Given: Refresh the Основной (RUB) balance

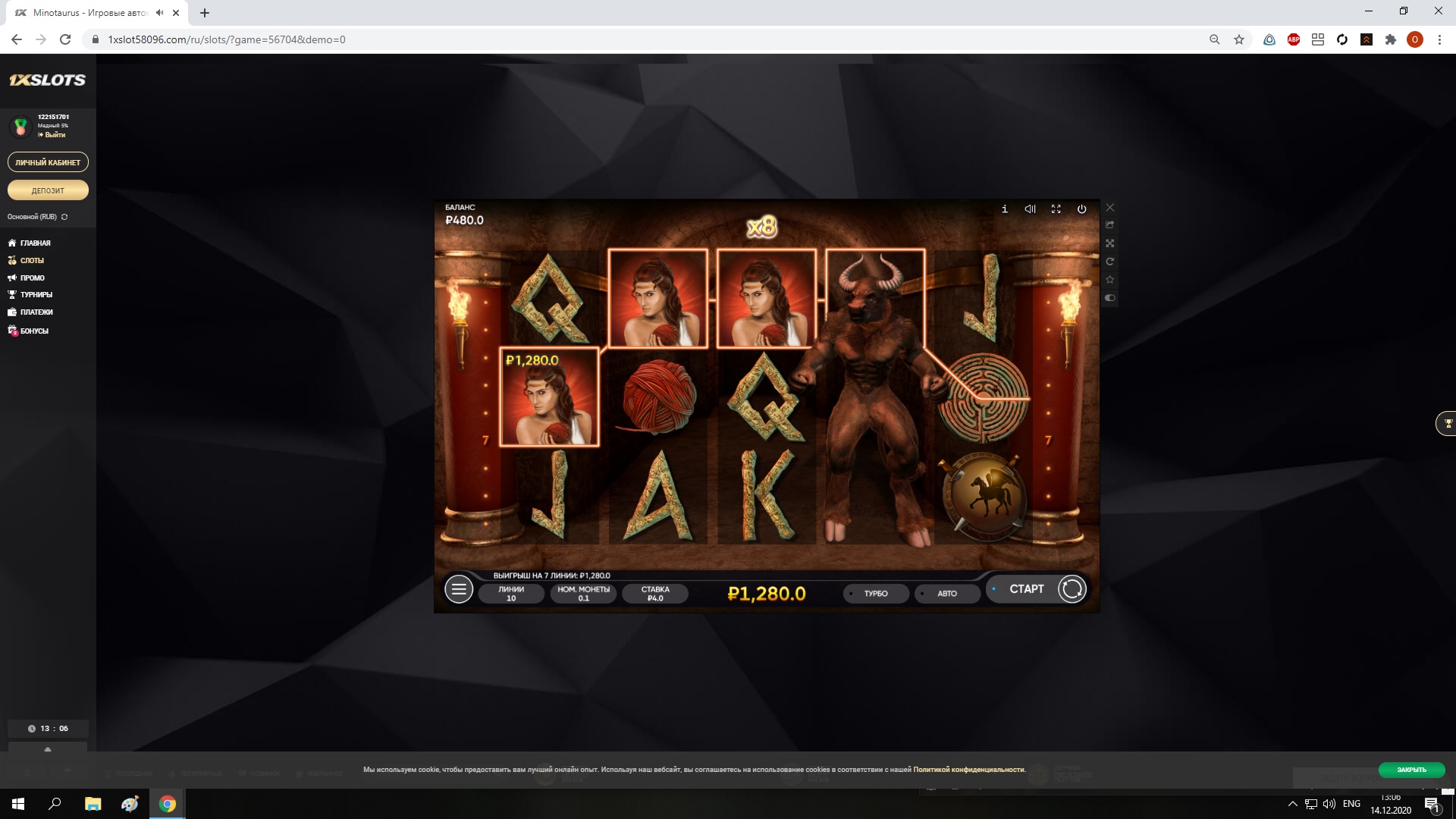Looking at the screenshot, I should (x=64, y=217).
